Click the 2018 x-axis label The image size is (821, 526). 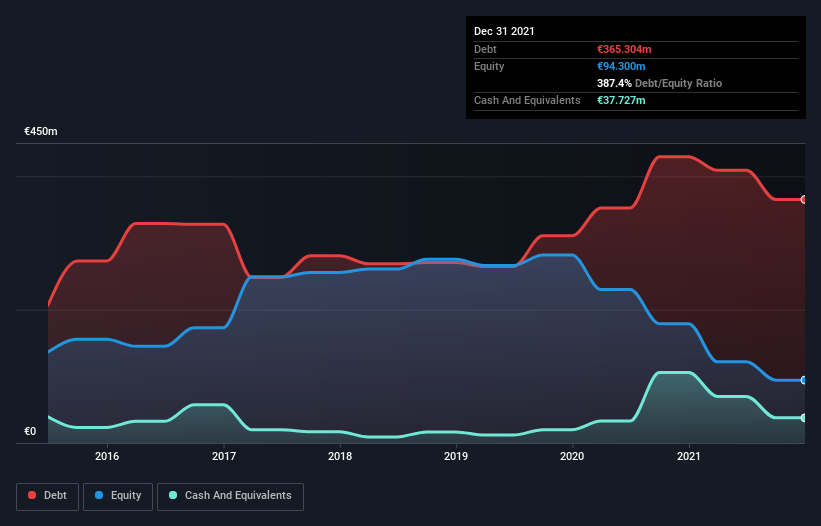coord(340,456)
